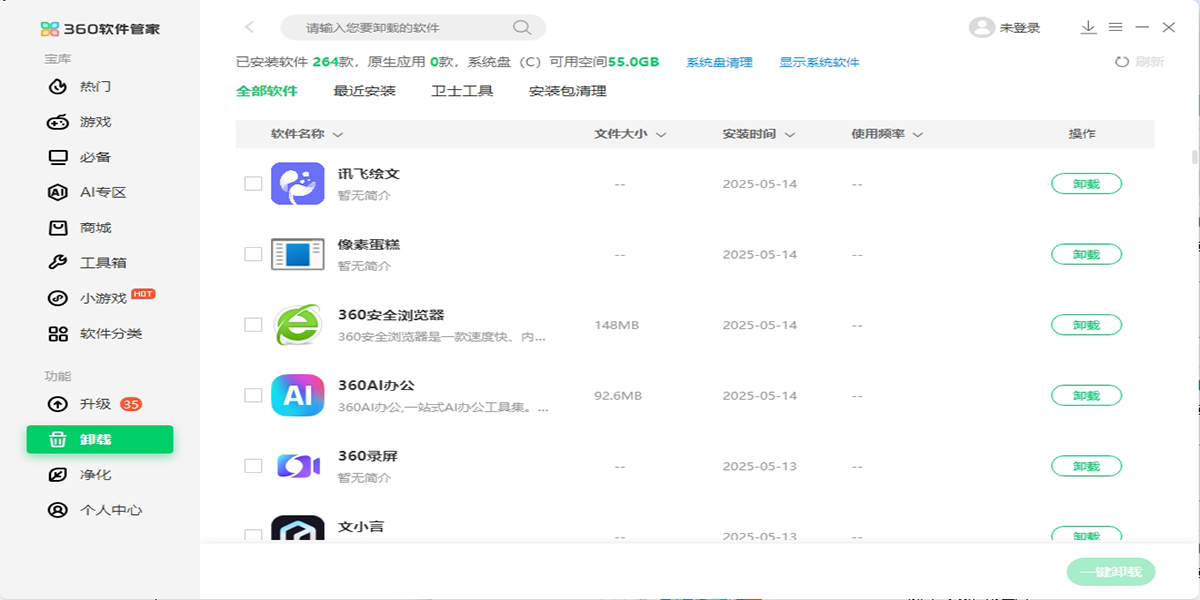
Task: Click the back arrow beside search box
Action: click(250, 27)
